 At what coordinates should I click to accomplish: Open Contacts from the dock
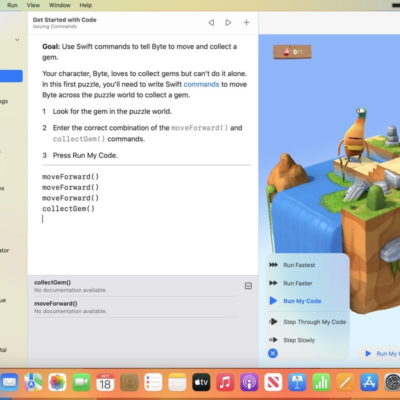[x=129, y=382]
